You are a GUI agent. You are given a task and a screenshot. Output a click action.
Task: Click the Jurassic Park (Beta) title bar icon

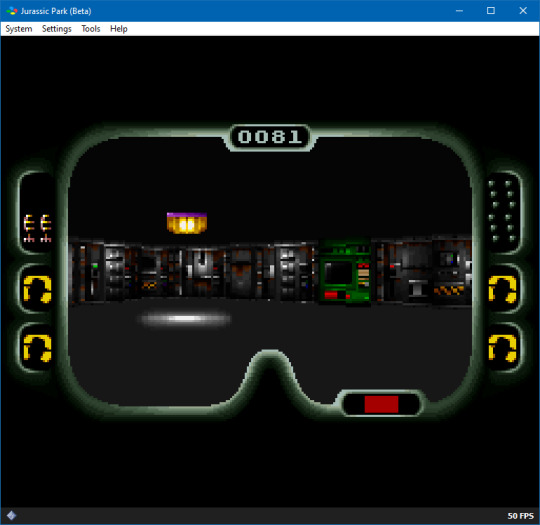point(12,11)
